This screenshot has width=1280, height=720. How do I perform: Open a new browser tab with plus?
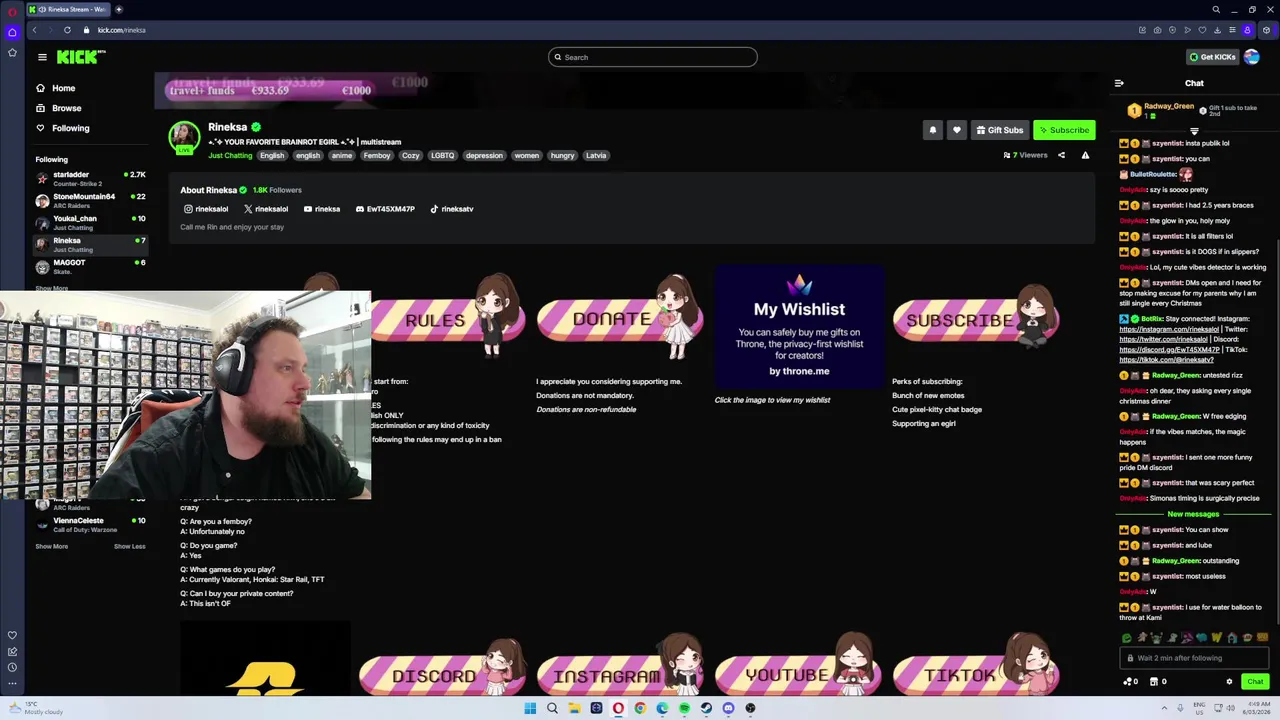[x=118, y=9]
